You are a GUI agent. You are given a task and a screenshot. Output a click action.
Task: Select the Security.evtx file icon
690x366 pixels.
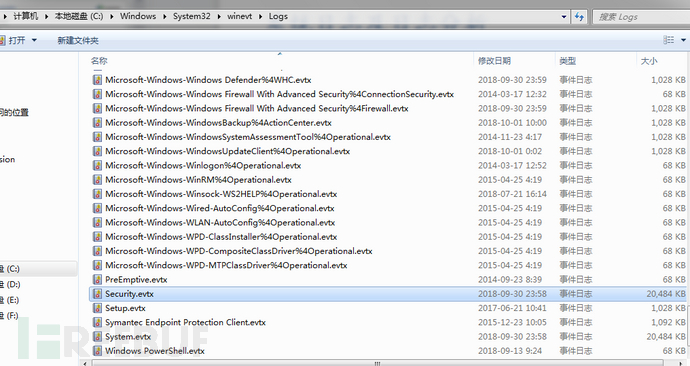click(97, 294)
